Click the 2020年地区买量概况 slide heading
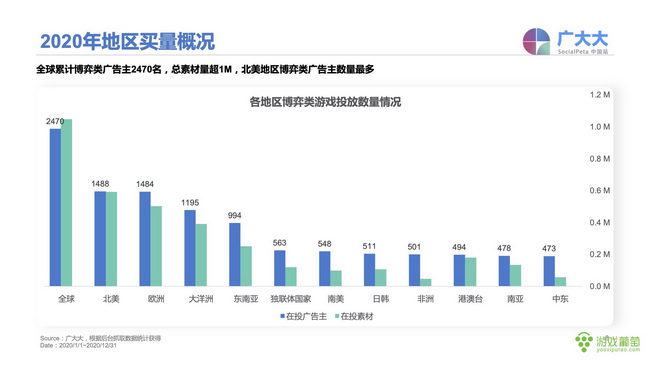This screenshot has height=365, width=650. (x=128, y=41)
